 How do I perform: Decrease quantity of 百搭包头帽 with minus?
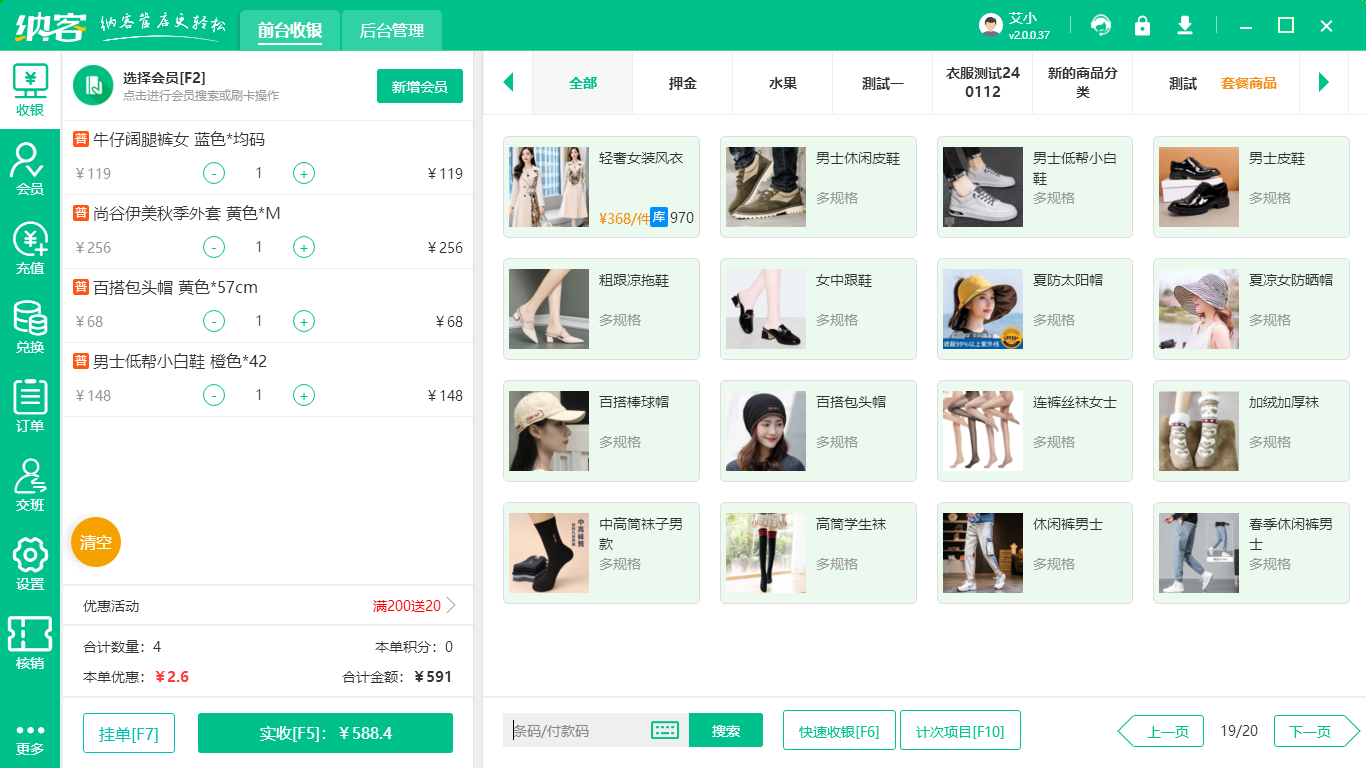tap(214, 322)
